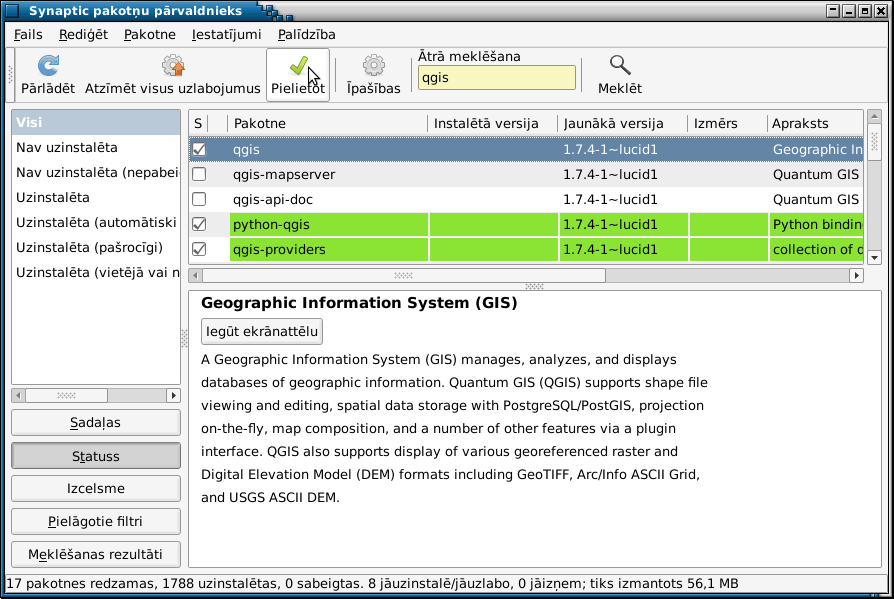Click package list horizontal scroll-right arrow
Screen dimensions: 894x599
pyautogui.click(x=856, y=276)
